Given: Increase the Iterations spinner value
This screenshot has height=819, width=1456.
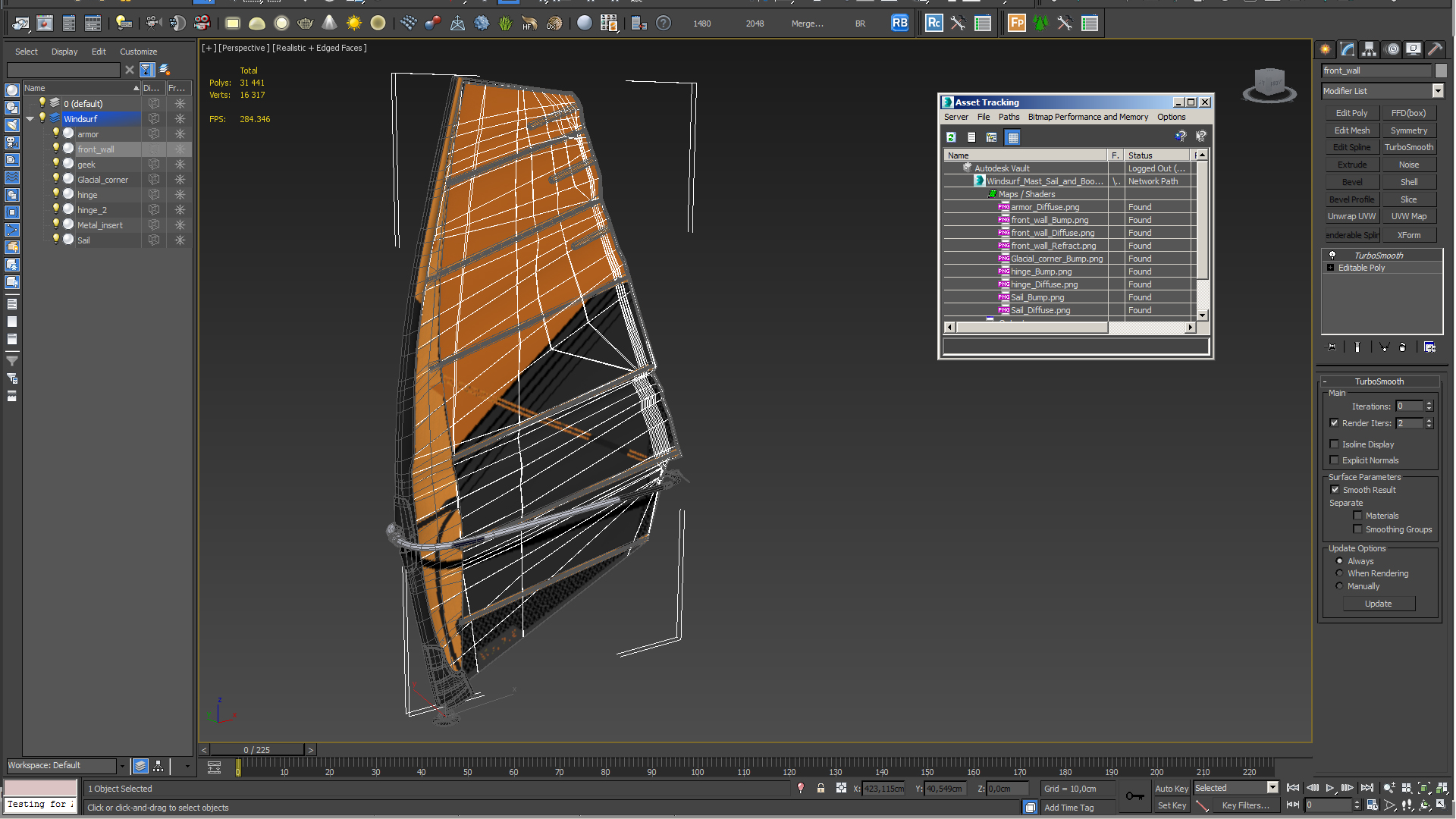Looking at the screenshot, I should (x=1429, y=403).
